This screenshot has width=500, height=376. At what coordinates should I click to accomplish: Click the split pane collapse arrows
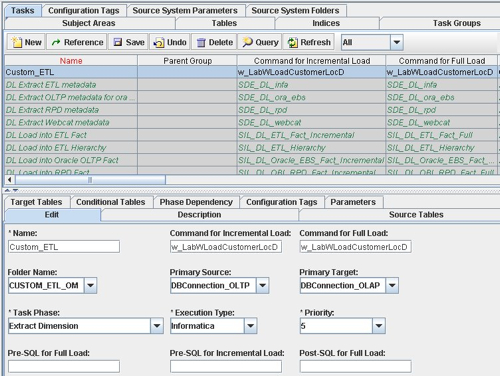[x=11, y=191]
